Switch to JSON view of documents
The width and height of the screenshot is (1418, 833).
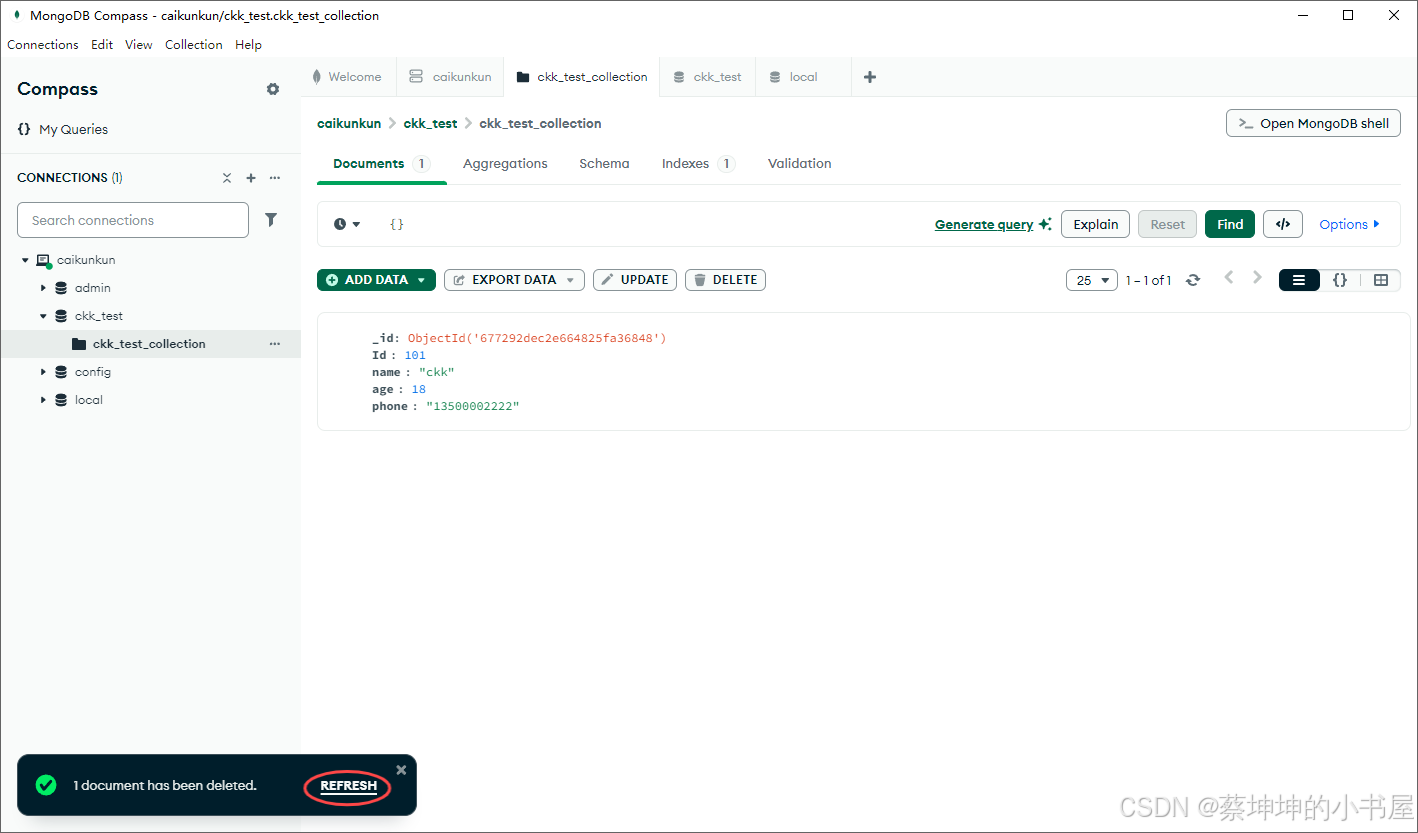click(1340, 280)
